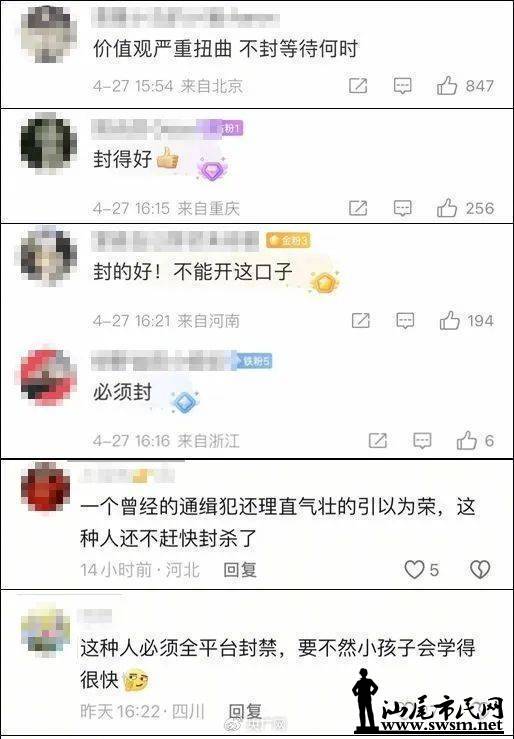Tap the 金粉3 badge
This screenshot has height=739, width=514.
click(288, 240)
